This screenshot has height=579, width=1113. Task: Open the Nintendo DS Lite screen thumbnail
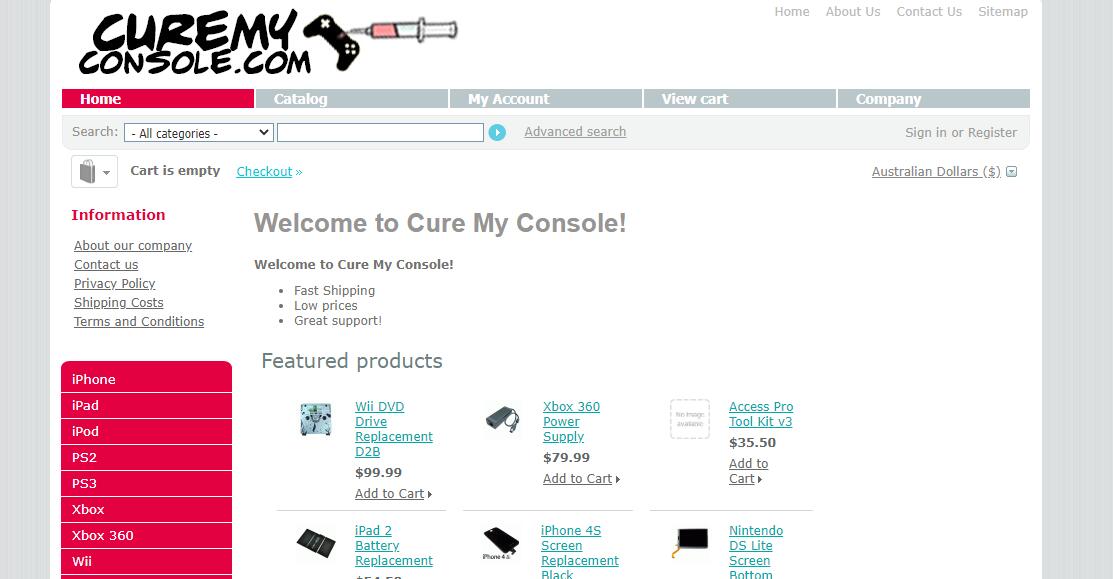tap(690, 543)
